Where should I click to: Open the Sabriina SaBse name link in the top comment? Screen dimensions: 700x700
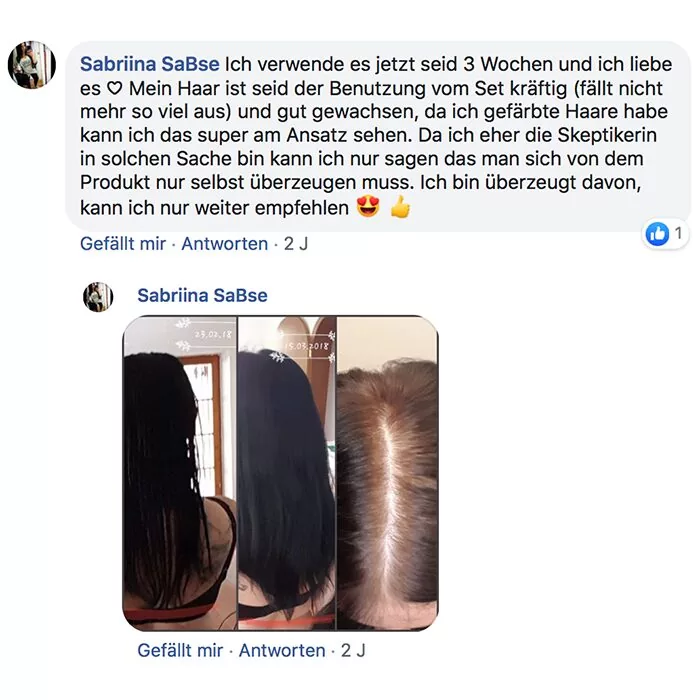coord(150,64)
